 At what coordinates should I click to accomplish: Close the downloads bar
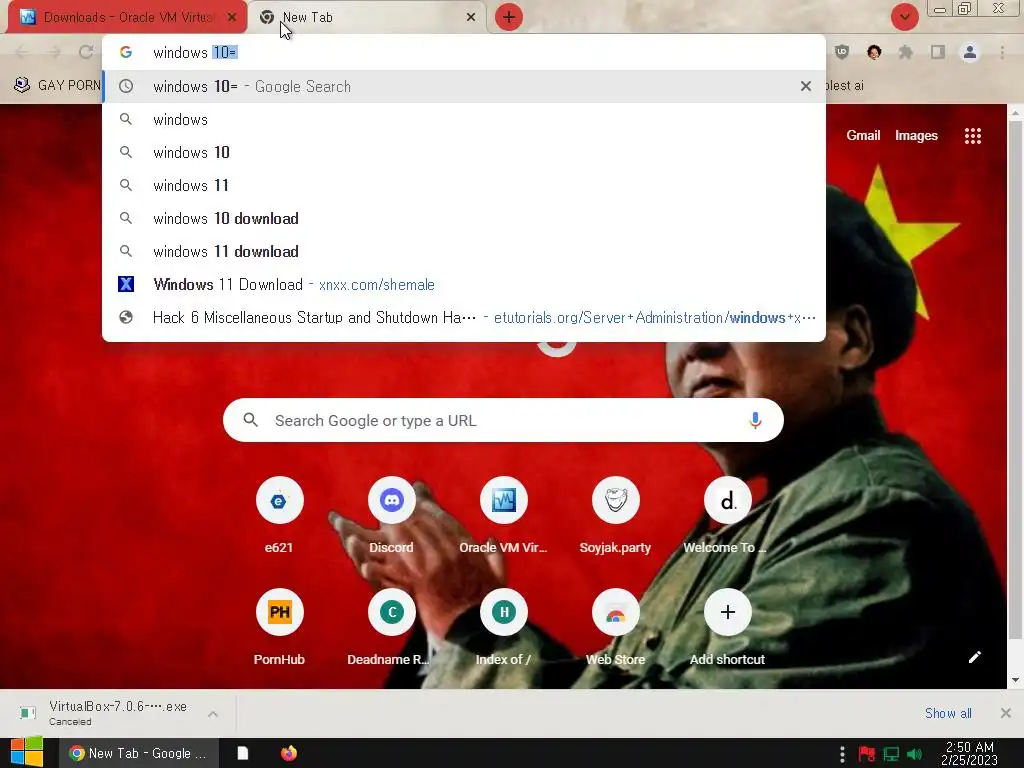1006,713
